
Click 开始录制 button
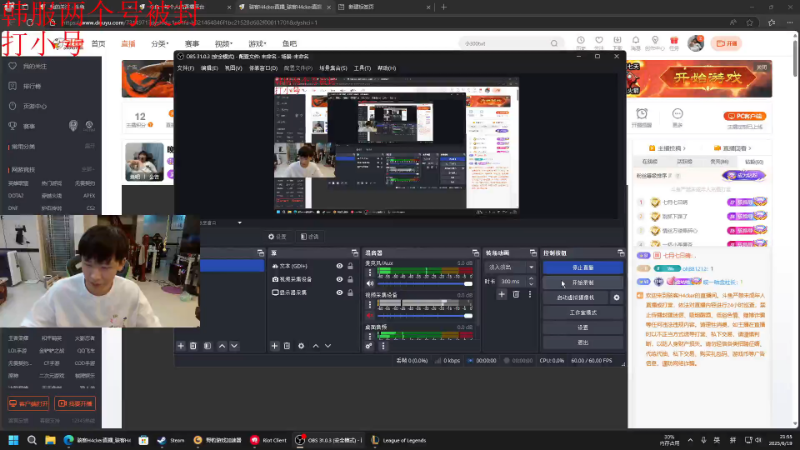(x=583, y=283)
